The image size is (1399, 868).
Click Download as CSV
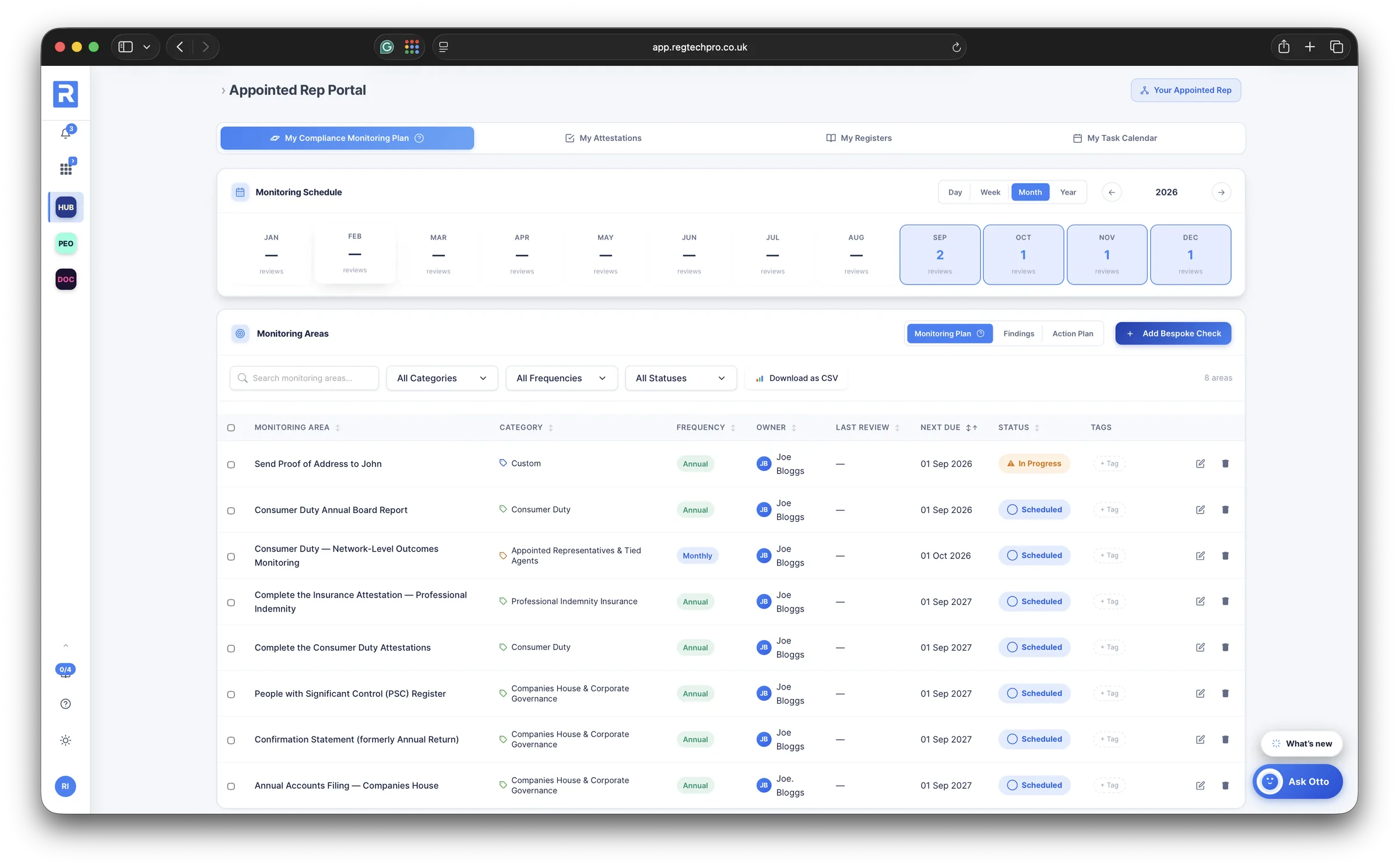(796, 378)
